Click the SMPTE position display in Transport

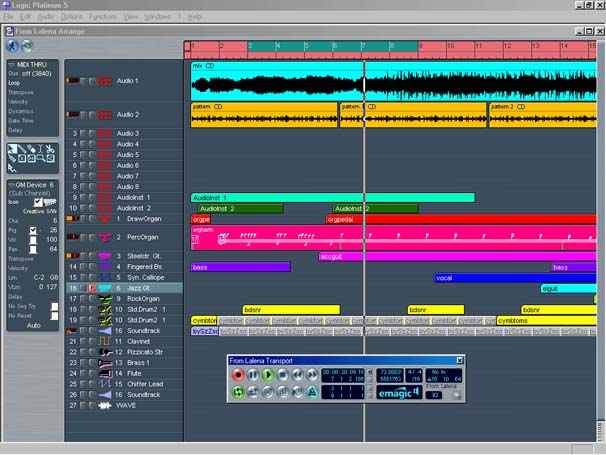(343, 372)
